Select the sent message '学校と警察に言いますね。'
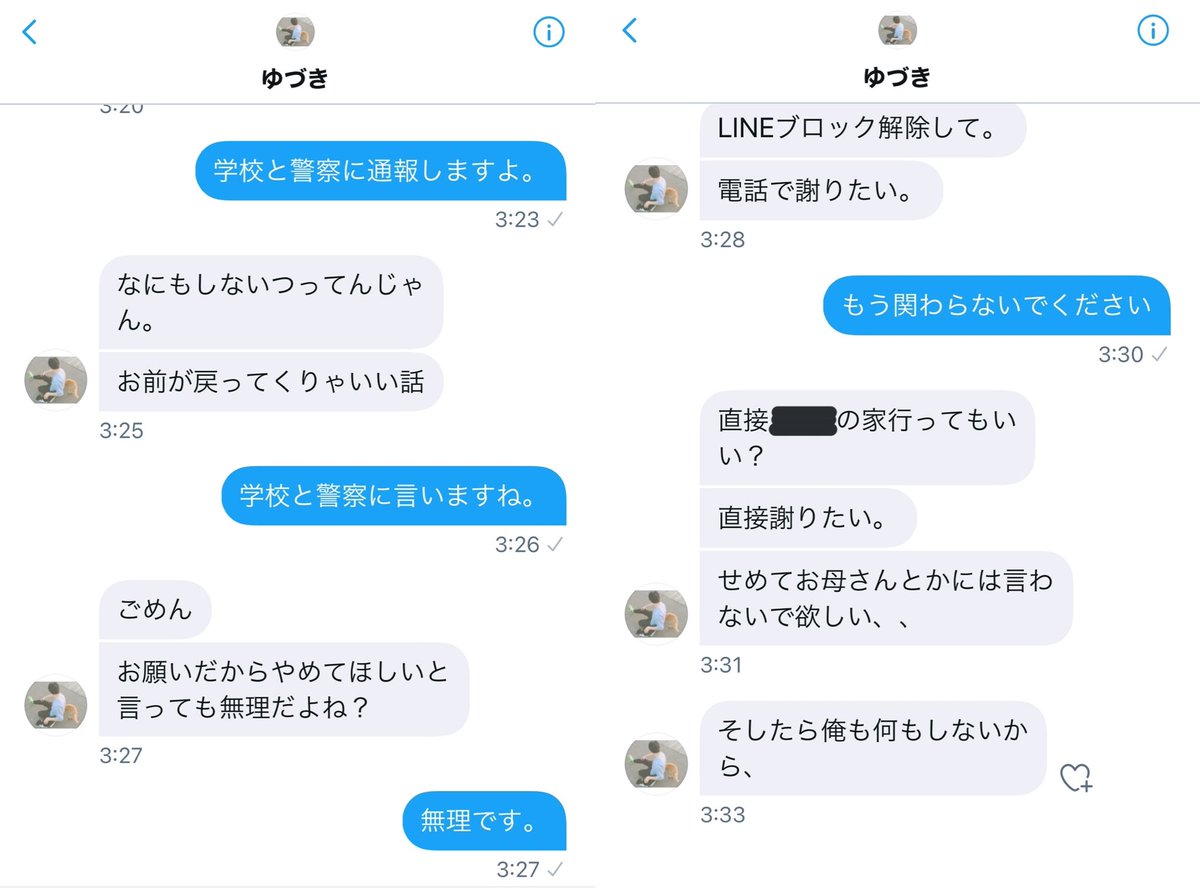The height and width of the screenshot is (891, 1200). 394,495
